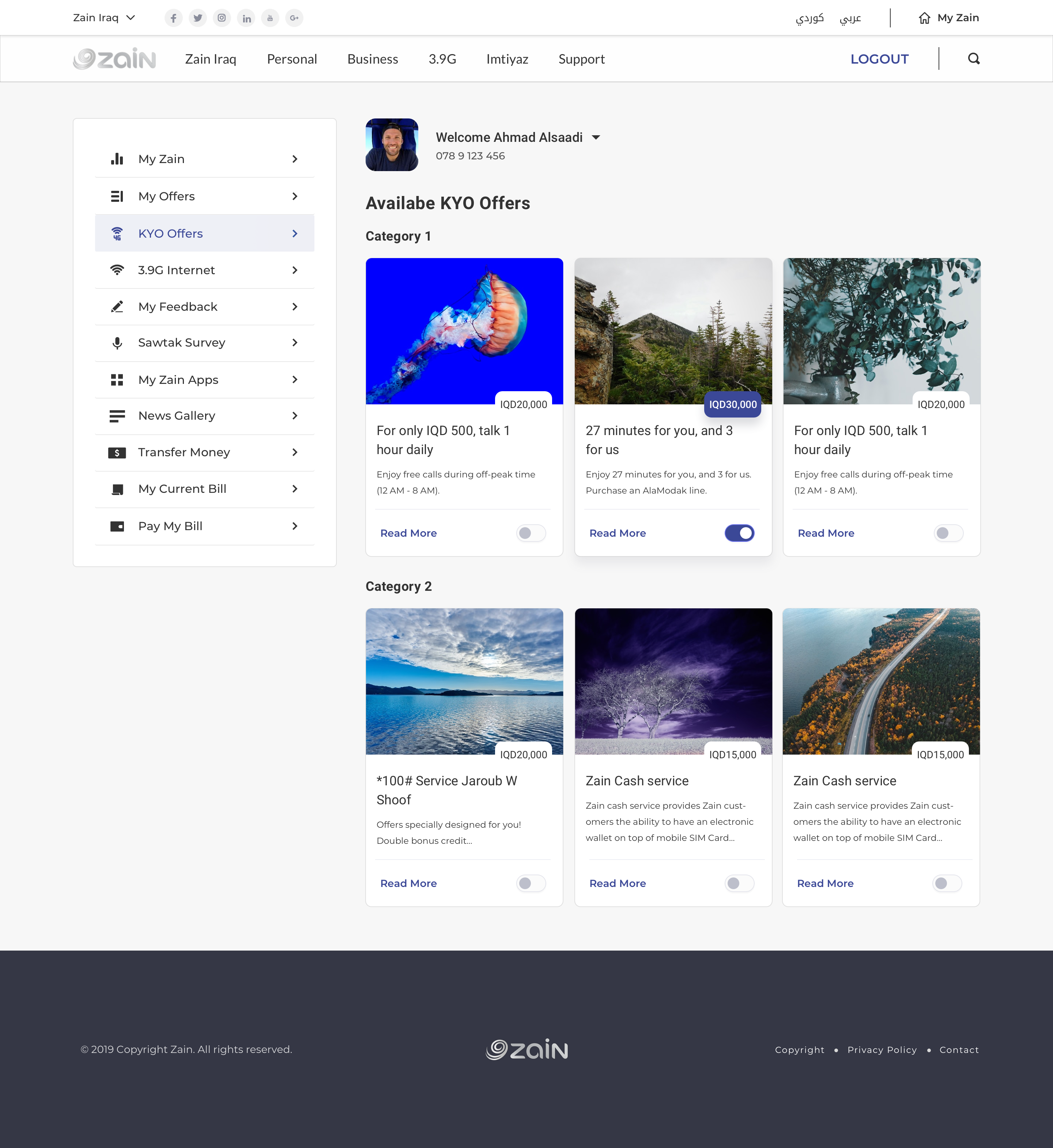This screenshot has width=1053, height=1148.
Task: Switch language to Kurdish (كوردي)
Action: click(x=810, y=18)
